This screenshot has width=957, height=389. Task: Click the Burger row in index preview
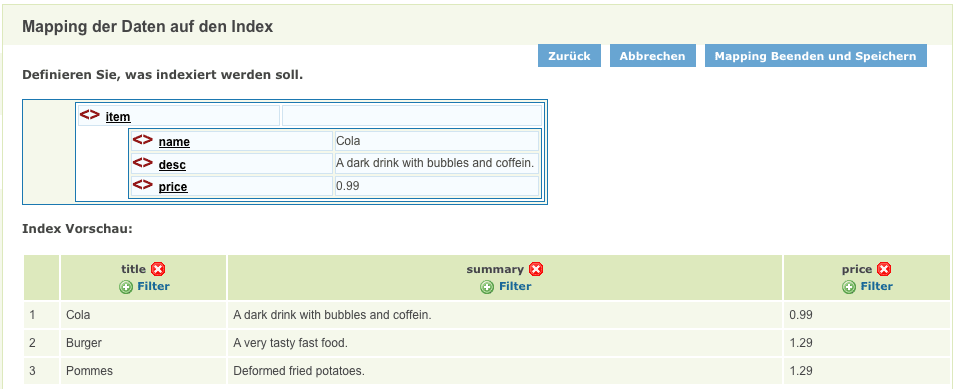pyautogui.click(x=487, y=343)
